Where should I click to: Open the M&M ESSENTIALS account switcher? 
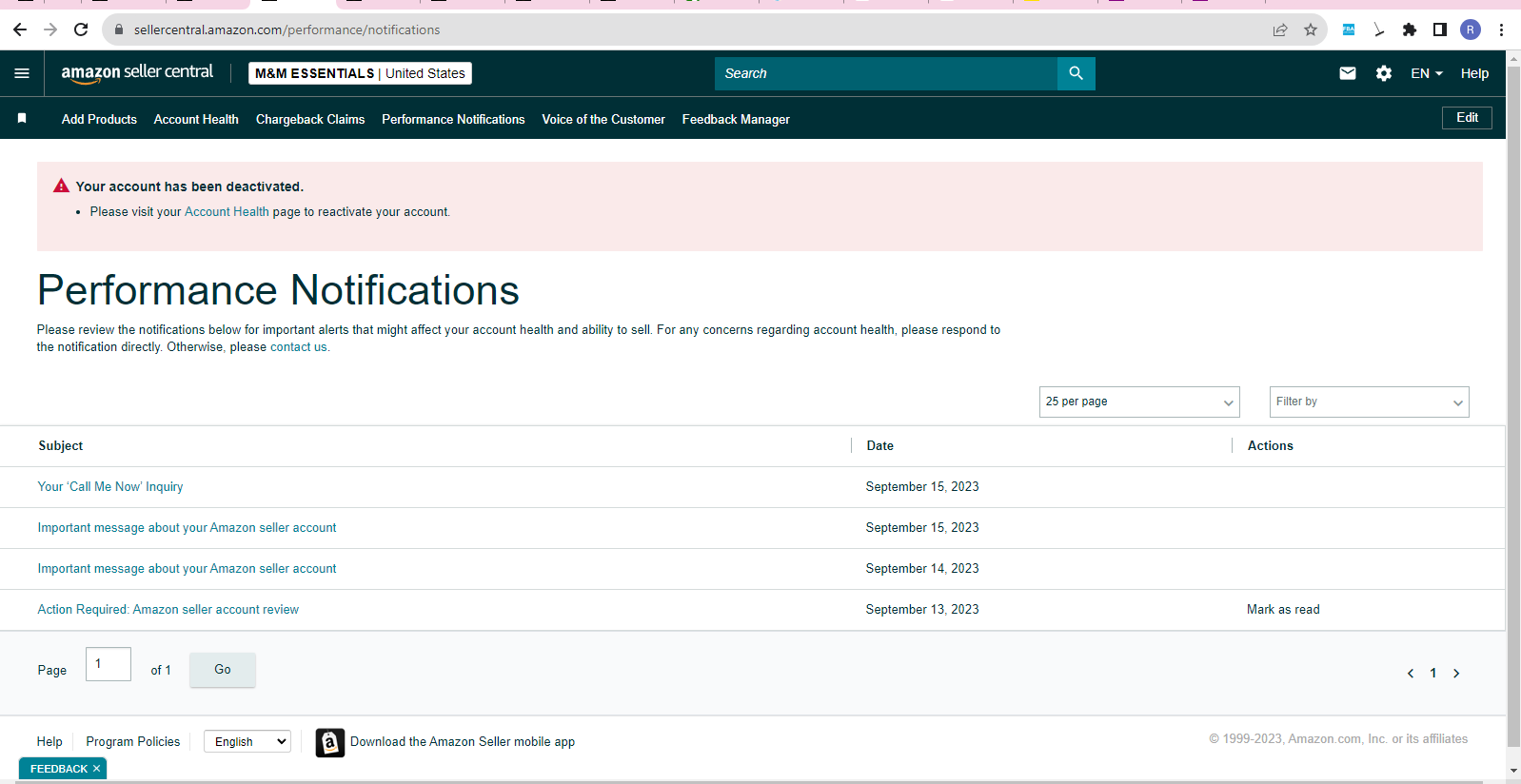pyautogui.click(x=360, y=73)
